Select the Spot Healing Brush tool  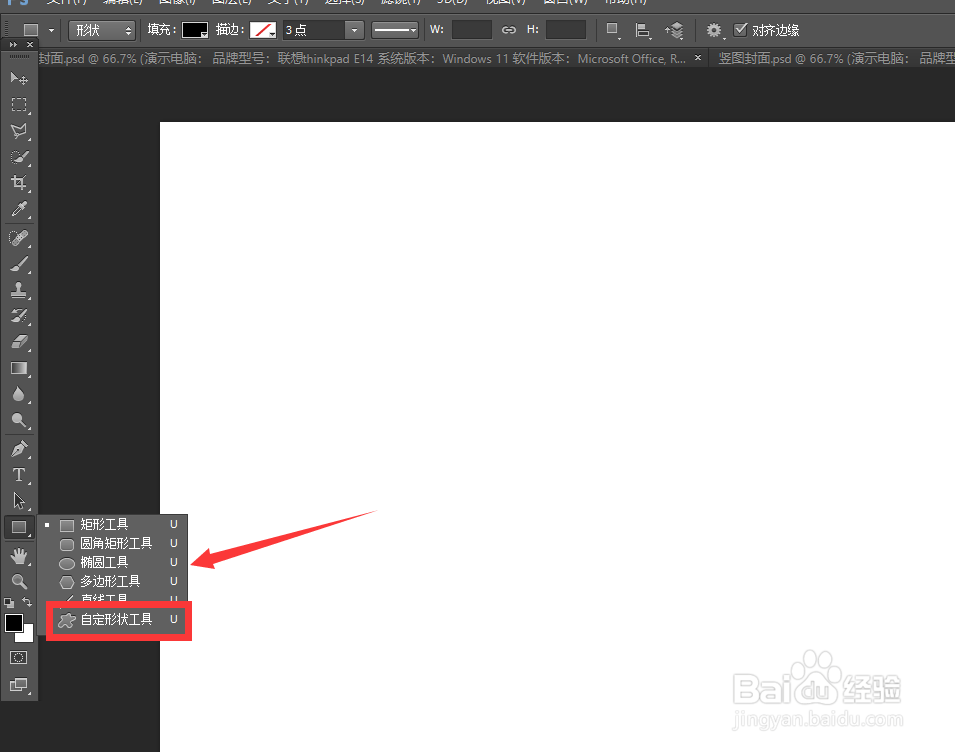19,237
